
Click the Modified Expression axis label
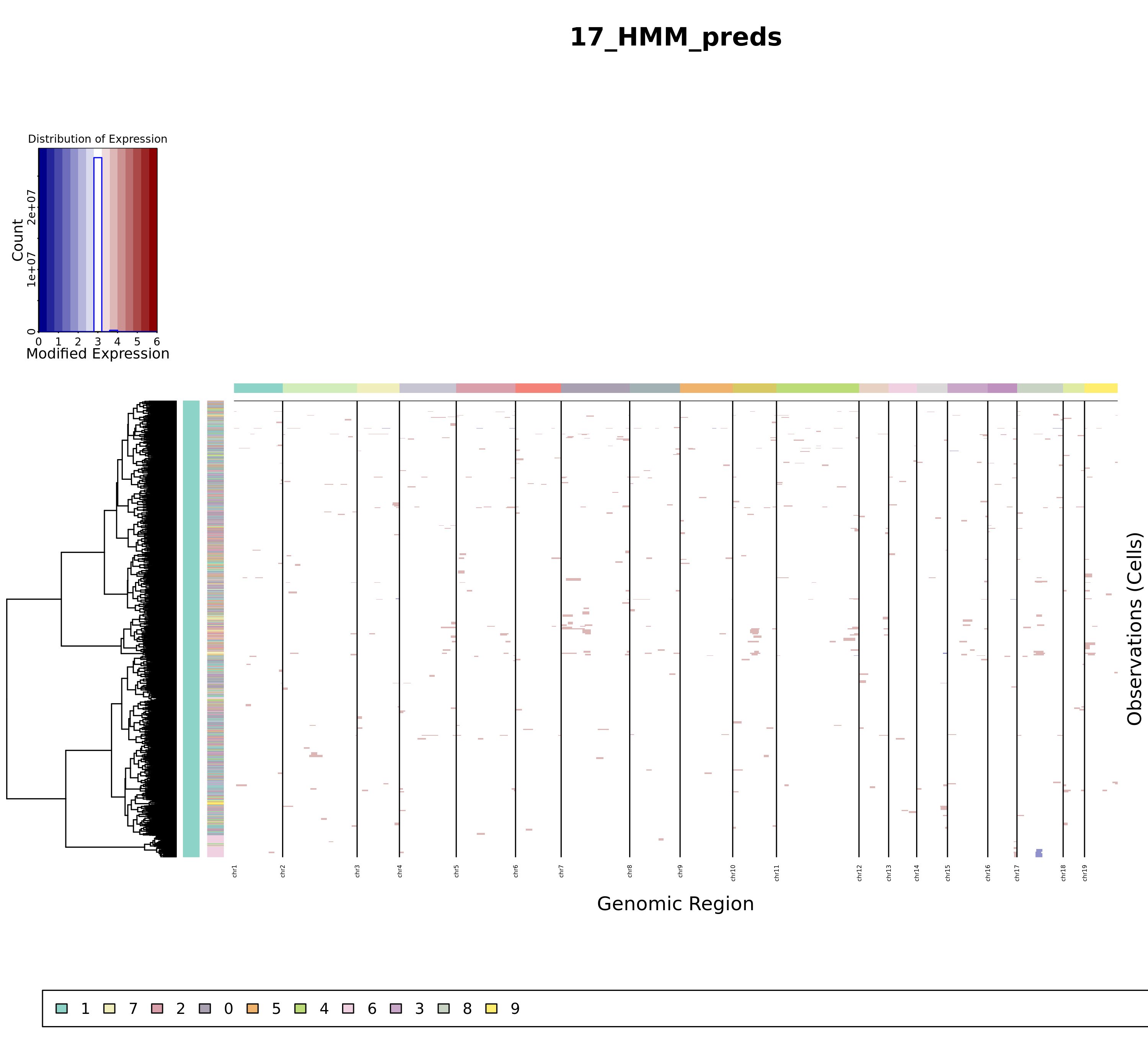(98, 354)
